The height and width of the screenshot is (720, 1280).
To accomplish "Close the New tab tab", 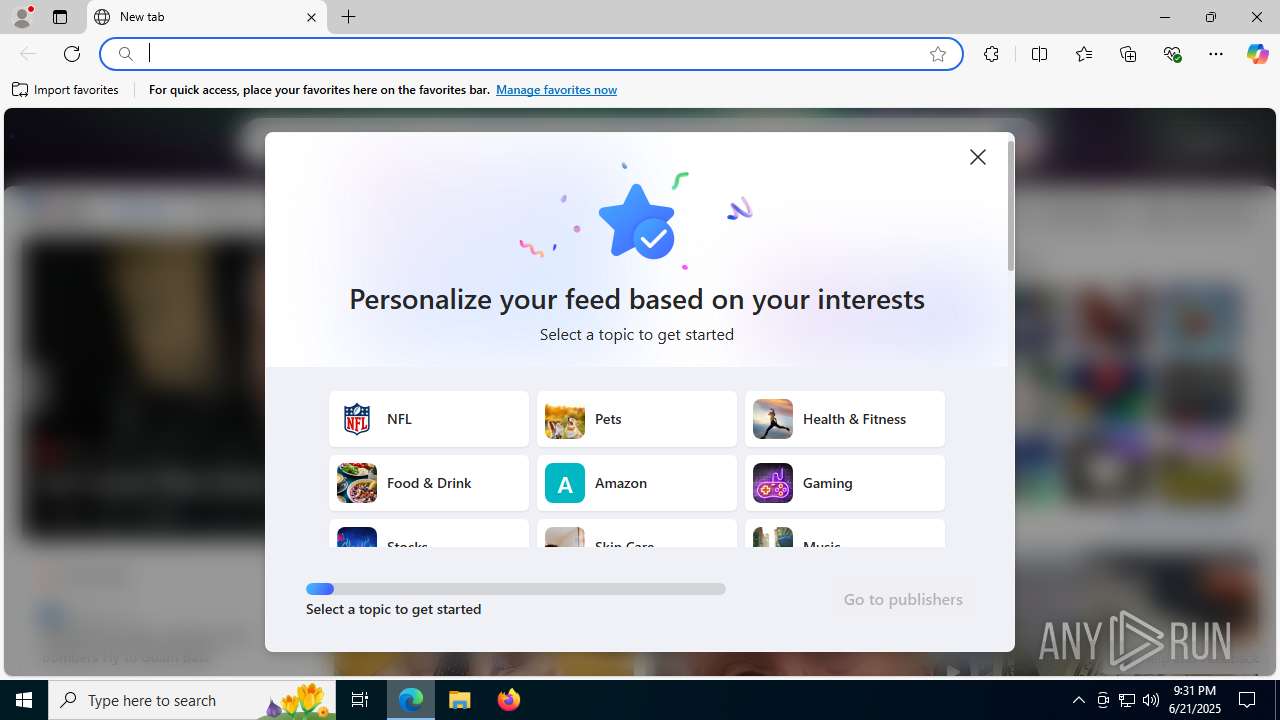I will click(x=311, y=17).
